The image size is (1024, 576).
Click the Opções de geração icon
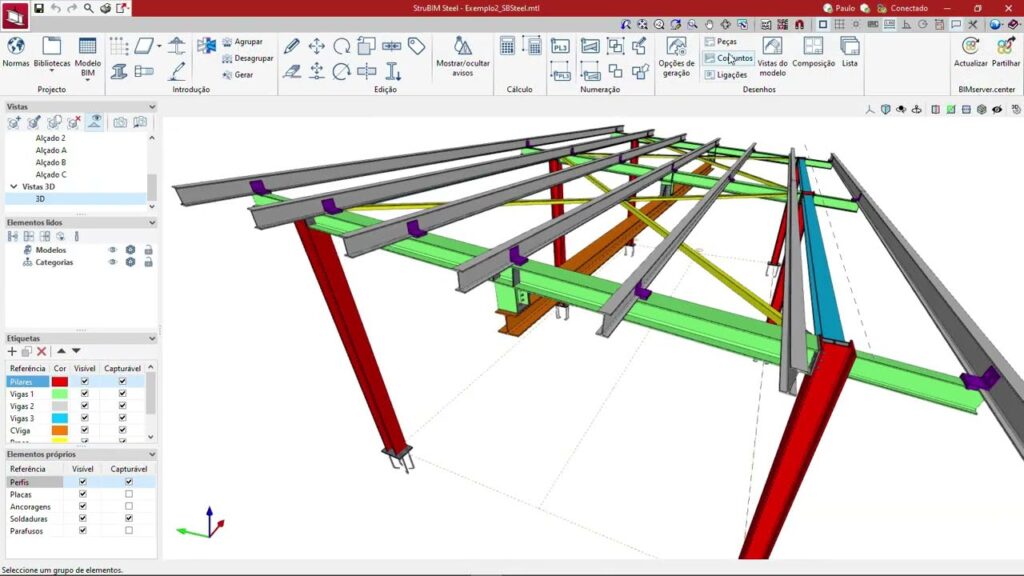point(676,47)
